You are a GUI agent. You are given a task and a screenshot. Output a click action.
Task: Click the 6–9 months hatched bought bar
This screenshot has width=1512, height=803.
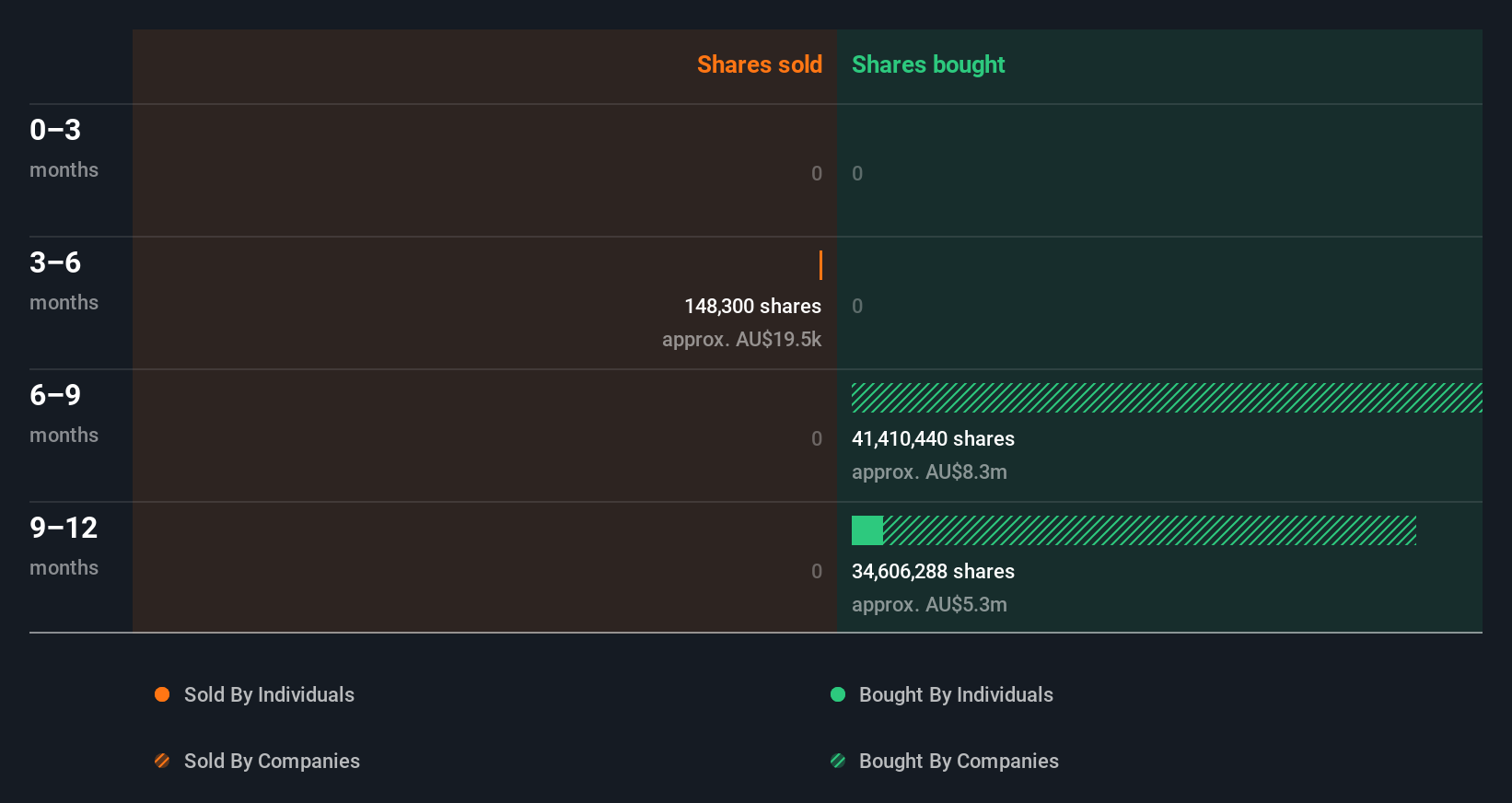[1167, 398]
